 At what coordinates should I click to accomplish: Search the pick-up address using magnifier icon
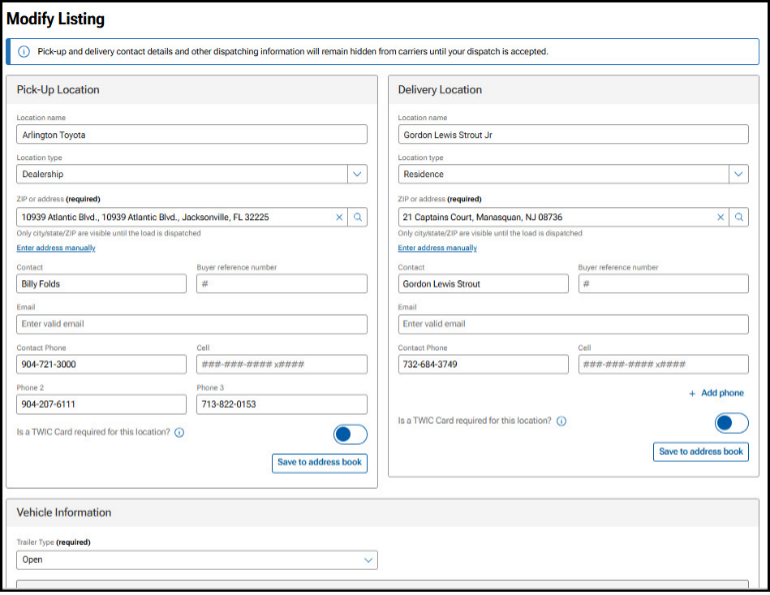click(x=358, y=217)
